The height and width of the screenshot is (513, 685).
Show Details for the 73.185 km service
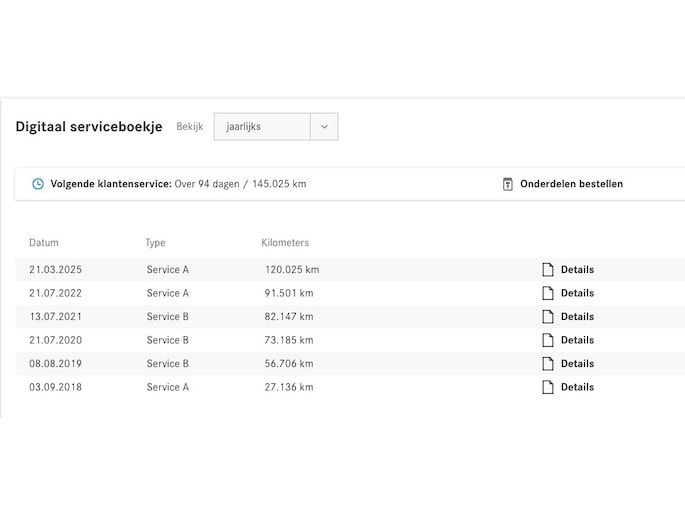tap(577, 340)
